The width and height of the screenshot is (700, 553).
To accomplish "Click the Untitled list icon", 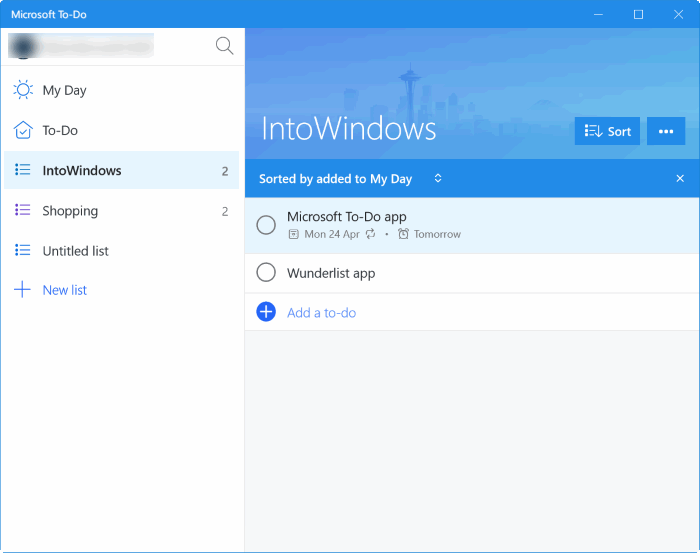I will point(22,250).
